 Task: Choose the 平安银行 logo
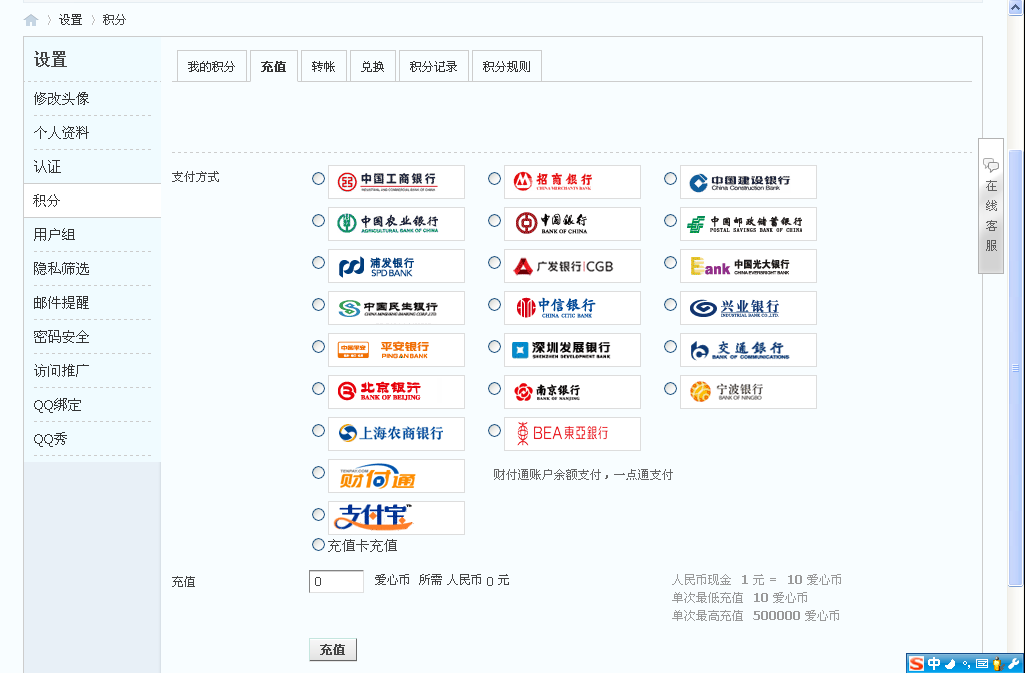pos(396,350)
